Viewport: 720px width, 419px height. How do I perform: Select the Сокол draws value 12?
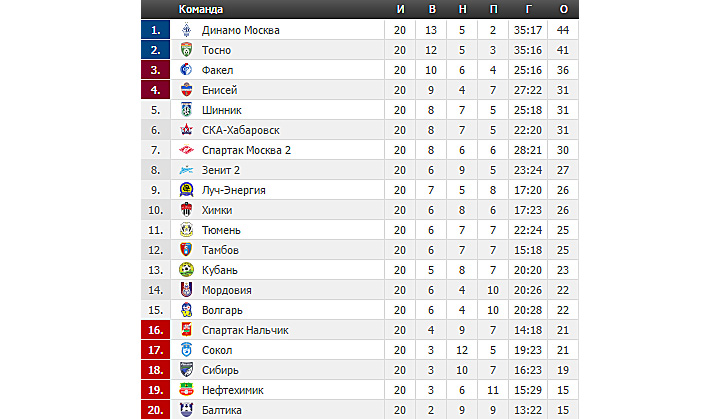click(x=462, y=350)
